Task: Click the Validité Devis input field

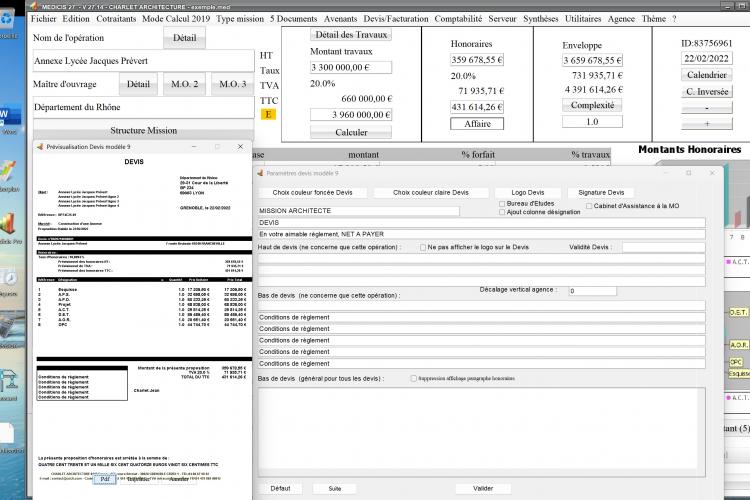Action: [x=663, y=247]
